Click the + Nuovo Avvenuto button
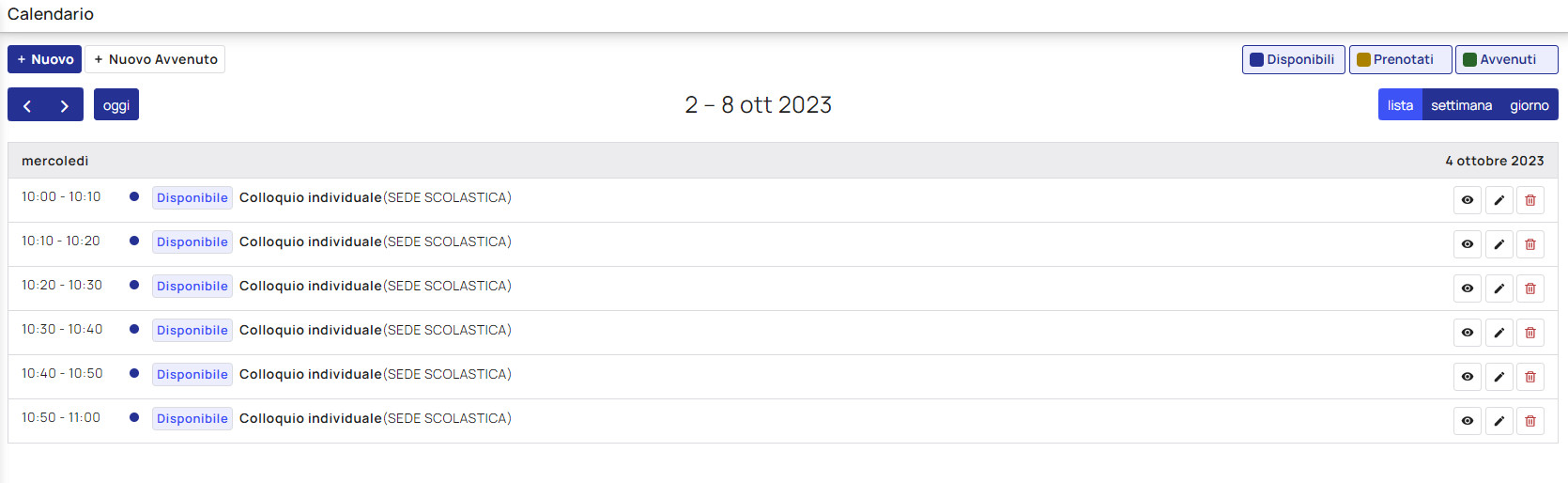Viewport: 1568px width, 483px height. click(x=155, y=59)
